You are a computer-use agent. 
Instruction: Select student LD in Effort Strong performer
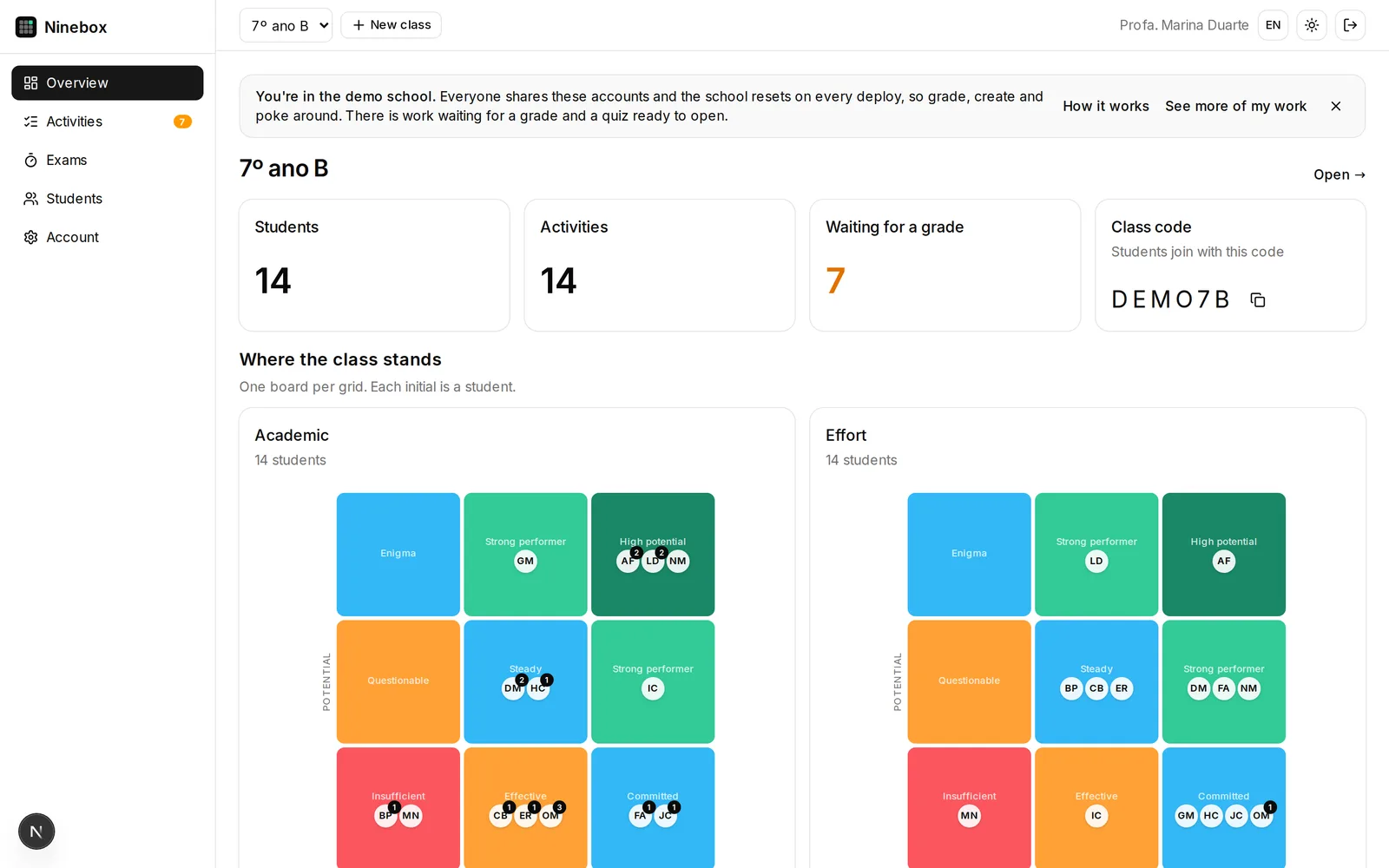[1096, 562]
